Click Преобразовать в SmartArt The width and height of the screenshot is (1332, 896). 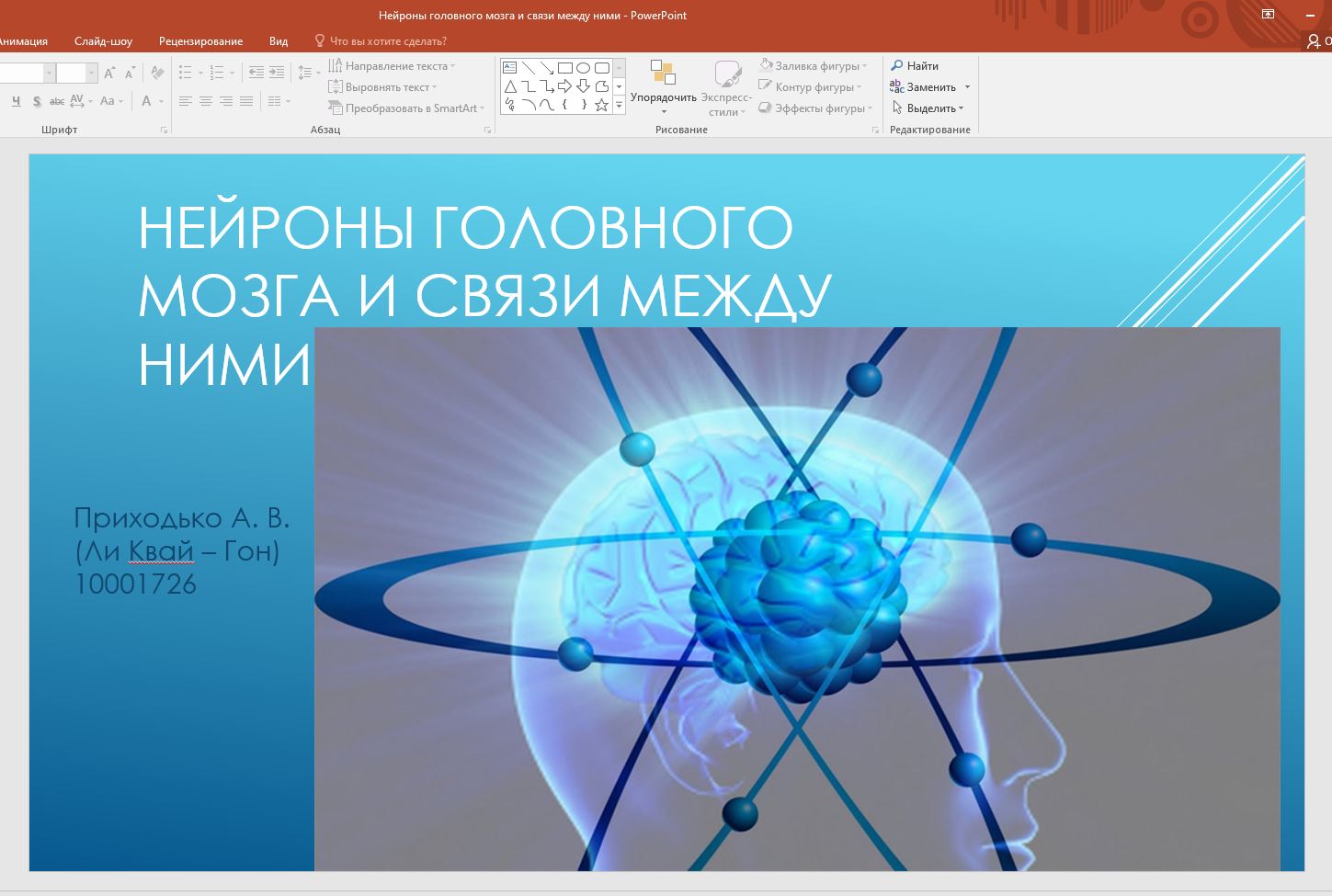[406, 108]
